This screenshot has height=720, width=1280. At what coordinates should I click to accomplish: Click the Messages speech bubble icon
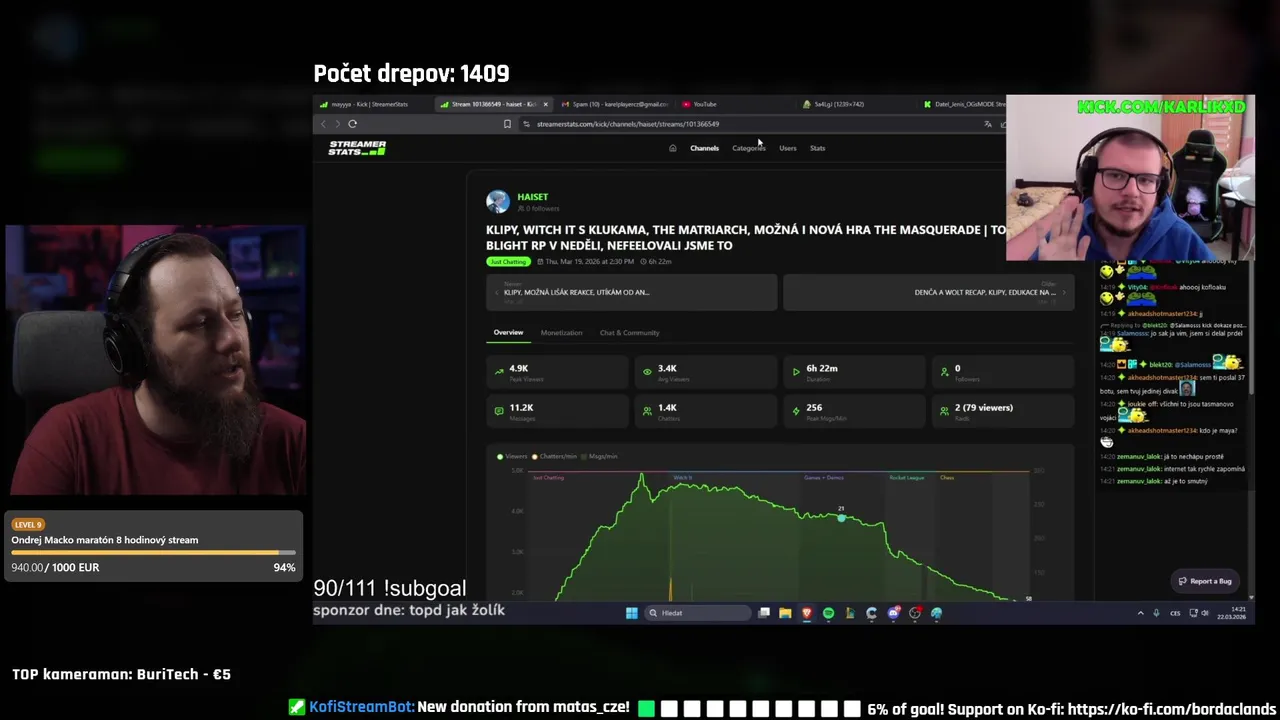499,410
